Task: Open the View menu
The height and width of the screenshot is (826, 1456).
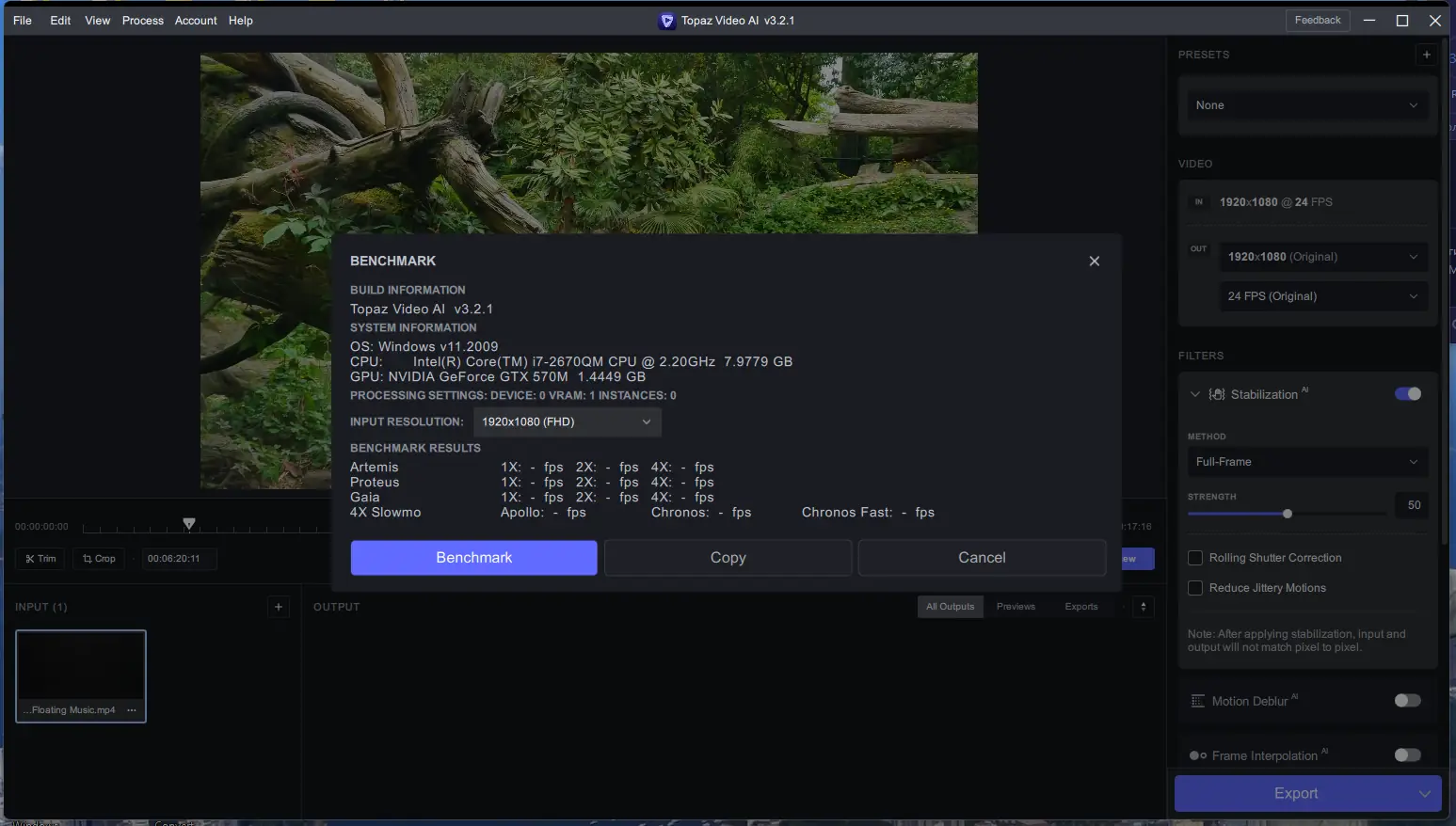Action: [98, 21]
